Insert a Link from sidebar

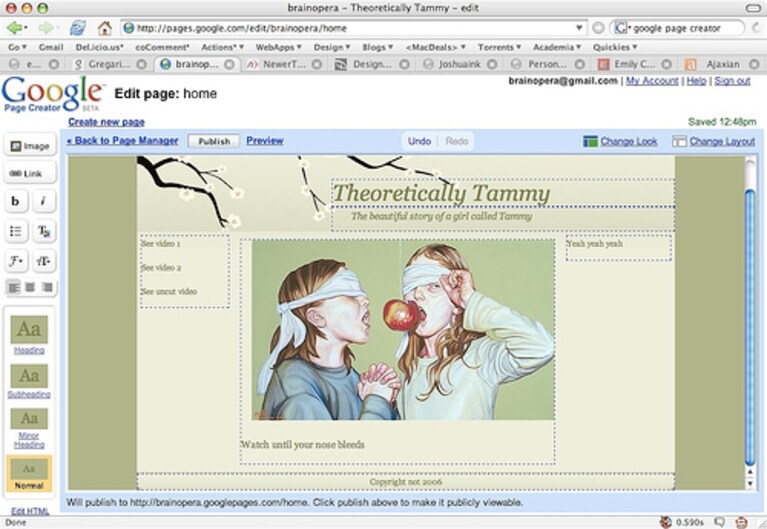coord(30,173)
